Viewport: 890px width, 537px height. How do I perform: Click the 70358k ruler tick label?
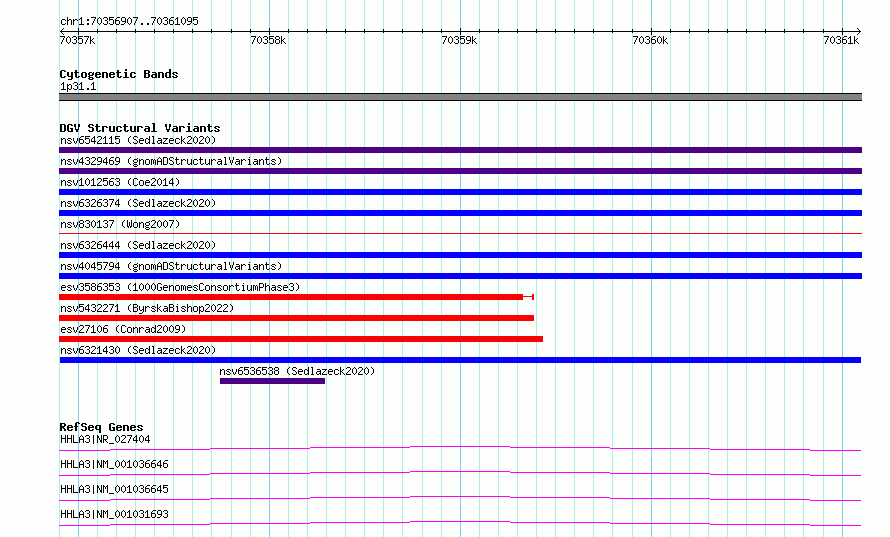click(x=268, y=40)
